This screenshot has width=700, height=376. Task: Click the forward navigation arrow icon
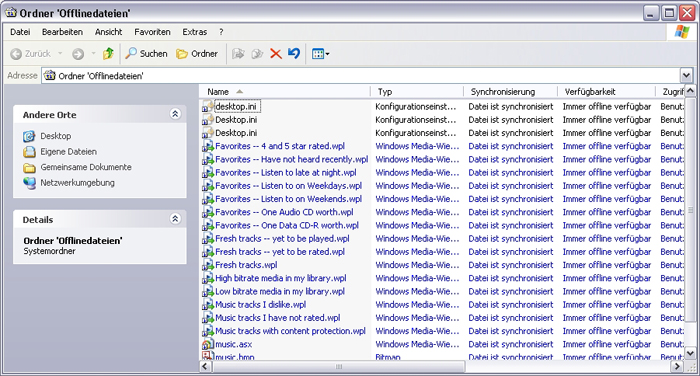coord(78,54)
